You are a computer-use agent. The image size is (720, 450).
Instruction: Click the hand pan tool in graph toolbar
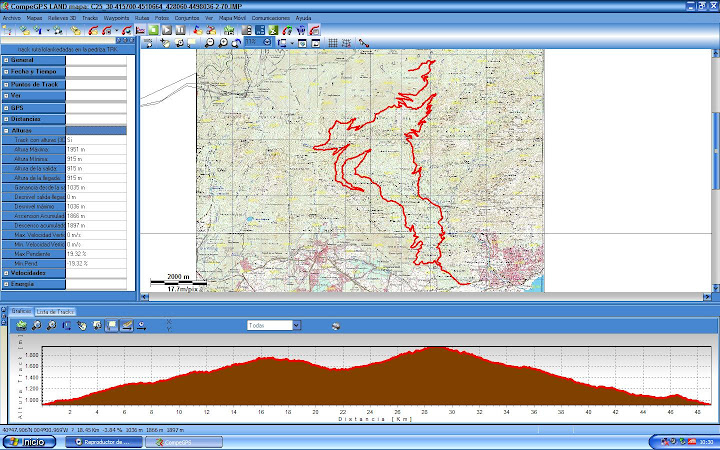tap(82, 325)
